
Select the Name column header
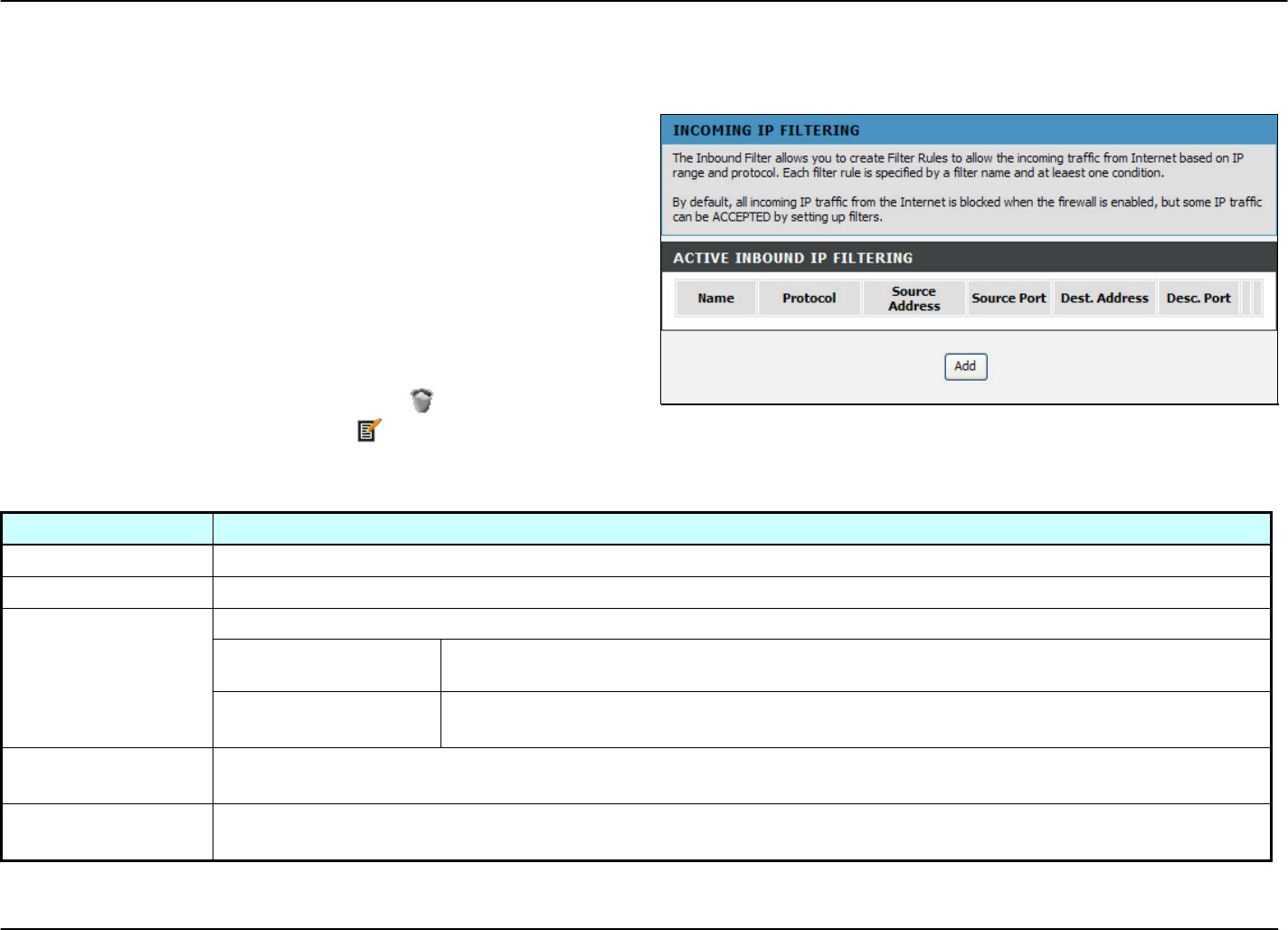[715, 299]
